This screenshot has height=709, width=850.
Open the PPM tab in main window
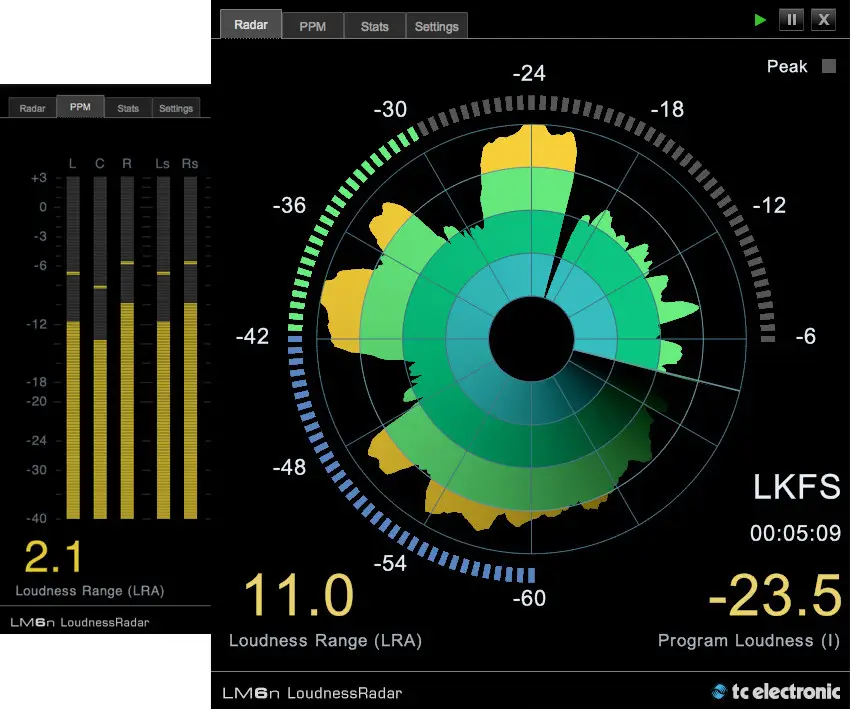(313, 26)
